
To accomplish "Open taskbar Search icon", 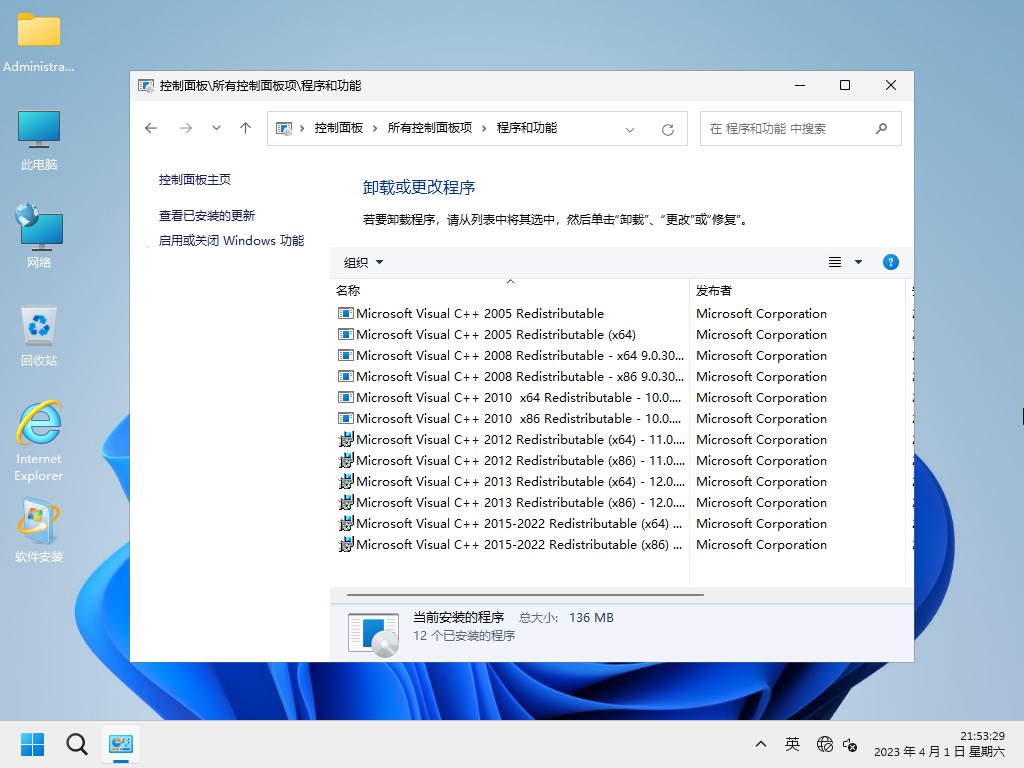I will [x=77, y=744].
